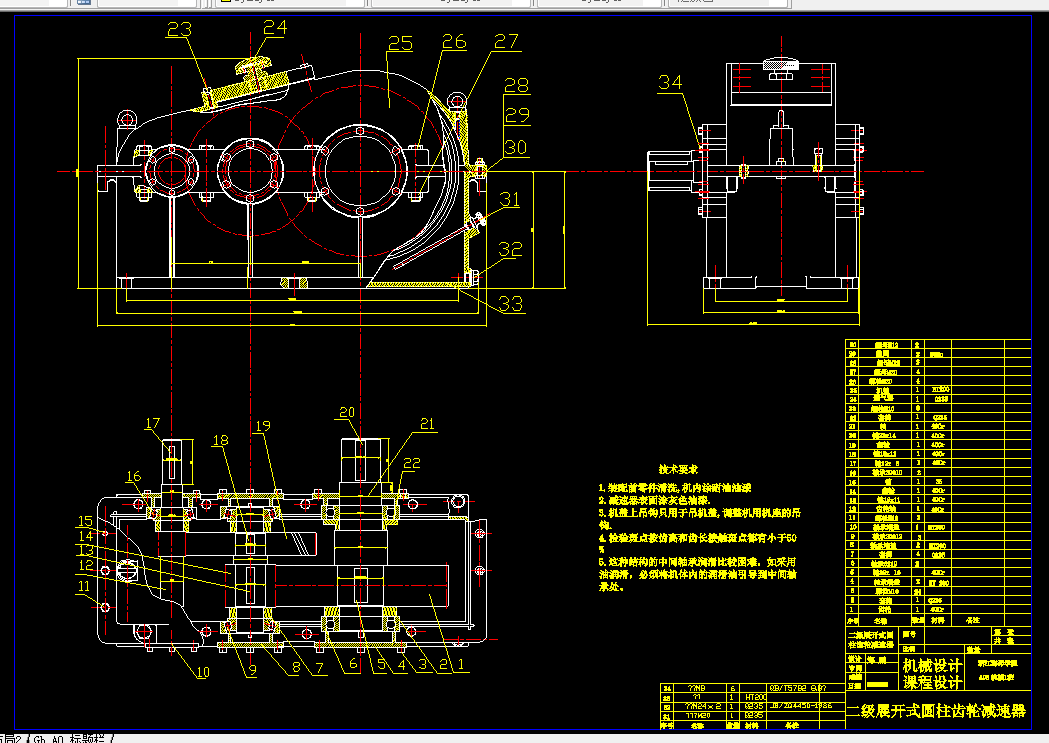The image size is (1049, 743).
Task: Click part label 16 in the top view
Action: coord(134,475)
